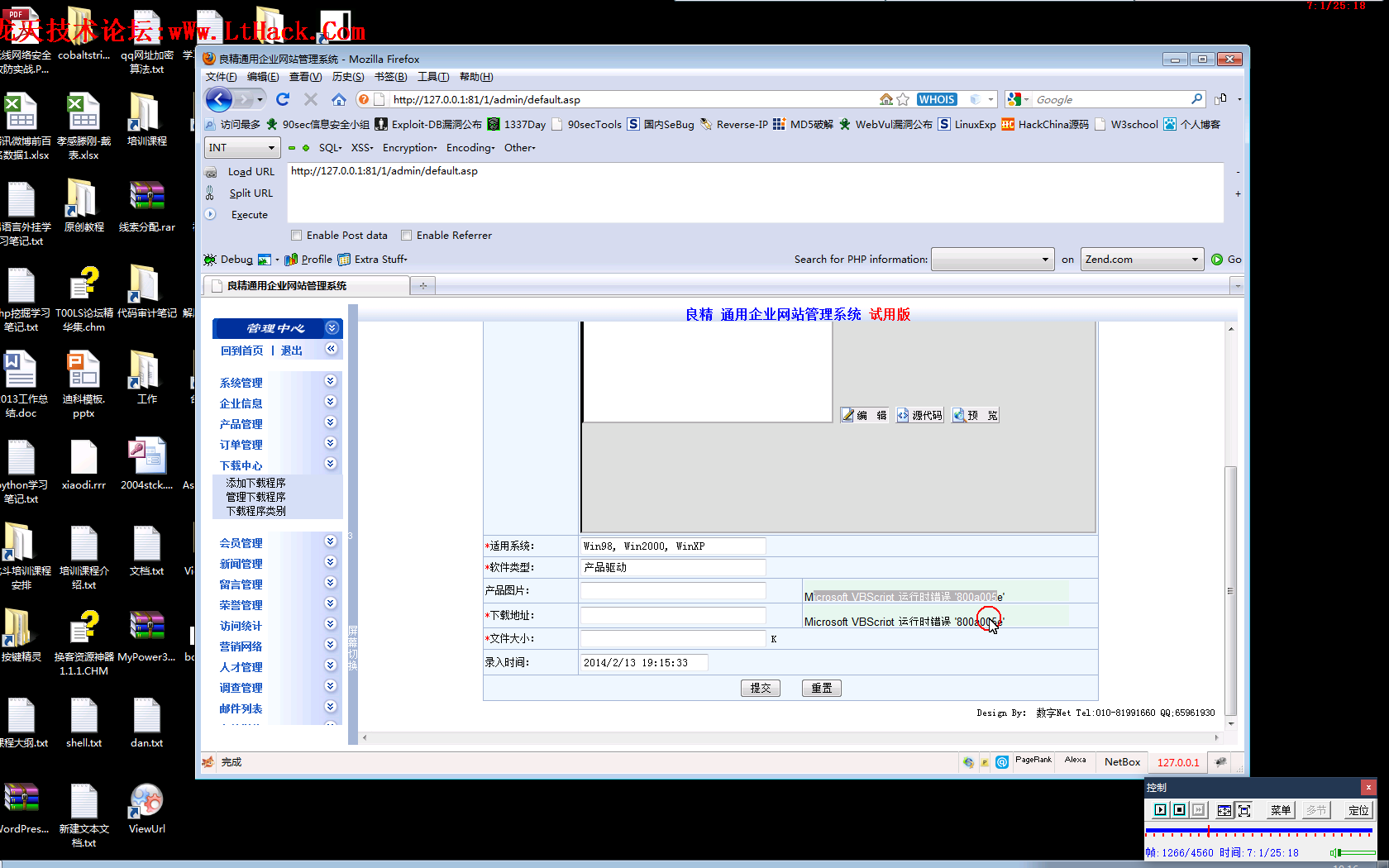Open 文件 menu in Firefox
The height and width of the screenshot is (868, 1389).
(x=221, y=77)
